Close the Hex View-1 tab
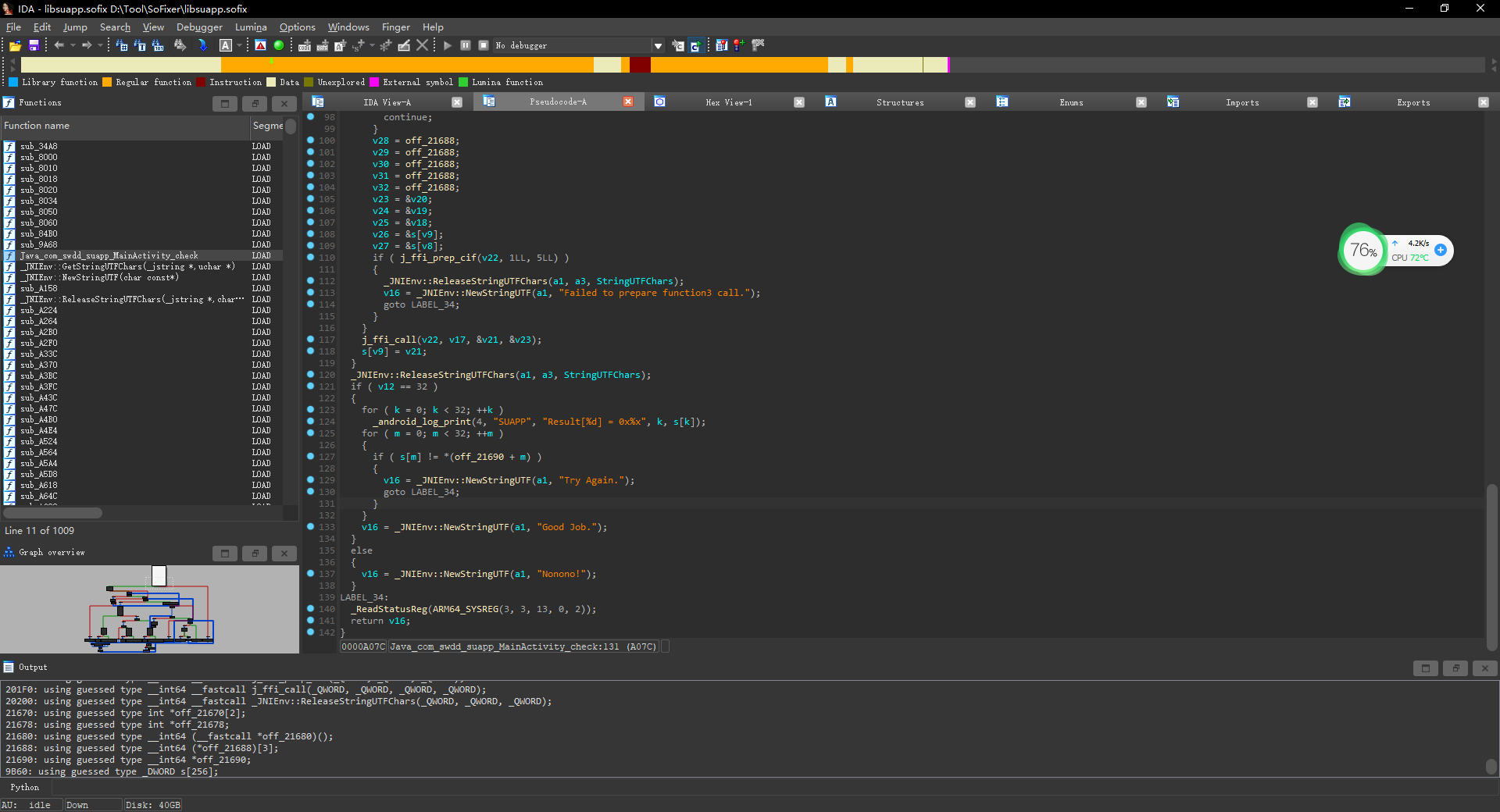 coord(799,102)
